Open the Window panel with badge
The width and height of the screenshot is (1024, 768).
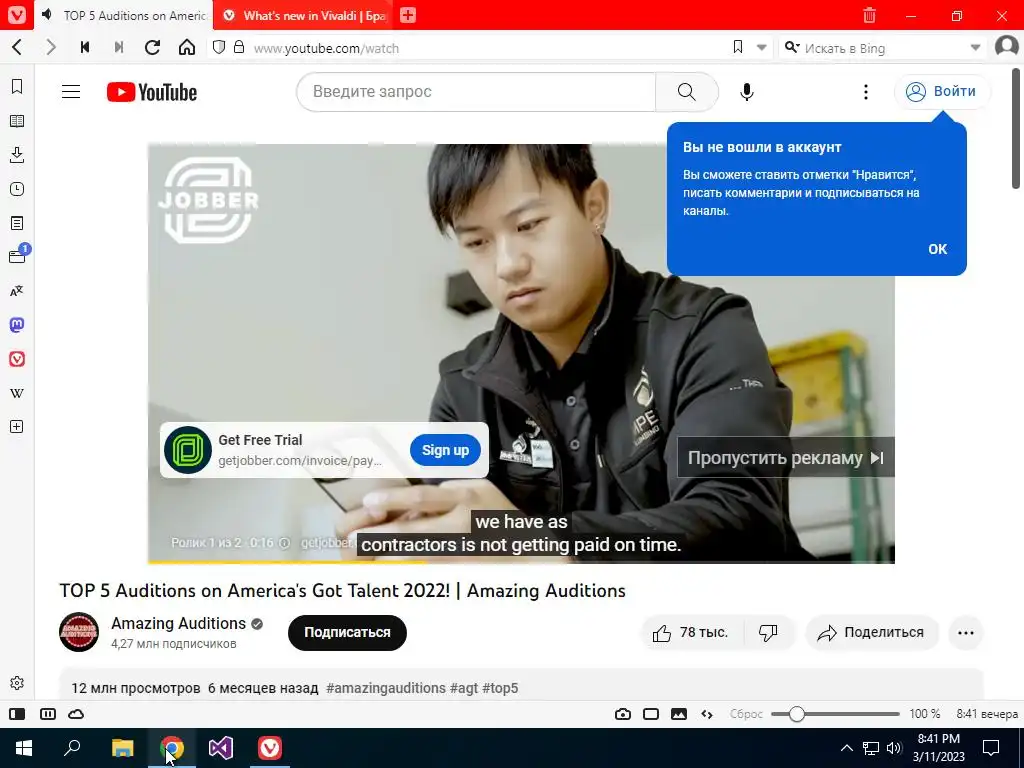(18, 255)
